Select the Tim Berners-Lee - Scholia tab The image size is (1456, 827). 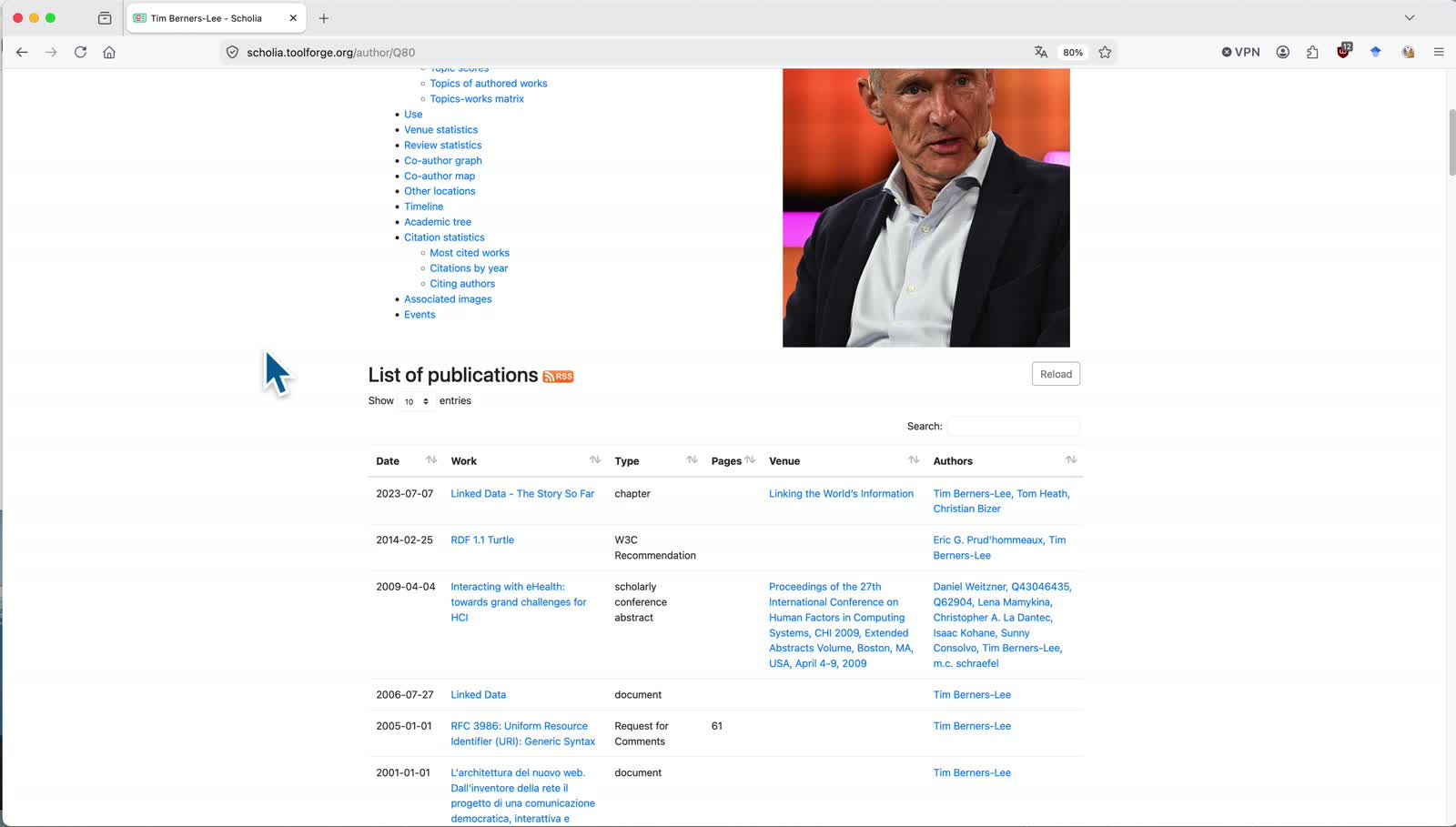216,18
